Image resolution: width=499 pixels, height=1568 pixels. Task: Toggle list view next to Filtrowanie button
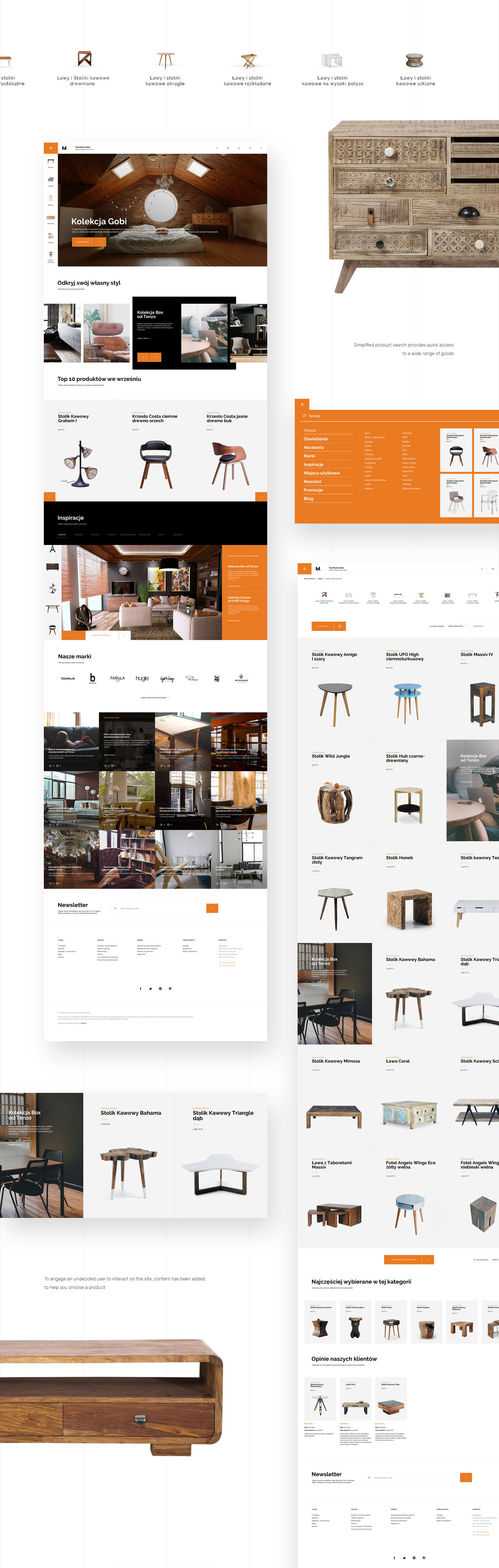(340, 626)
